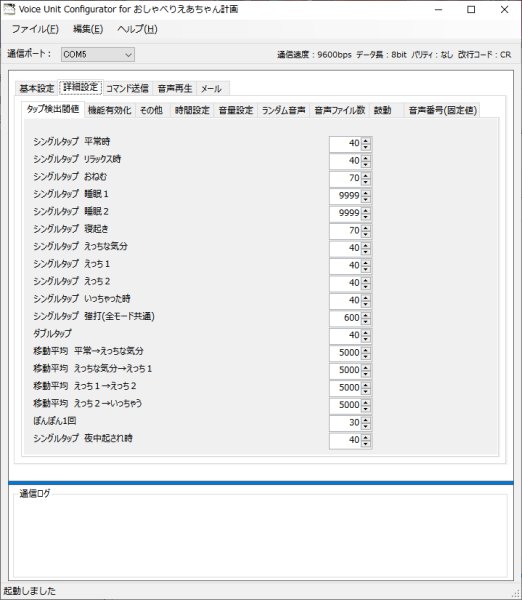Increase 移動平均 平常→えっちな気分 value with up arrow
This screenshot has width=522, height=600.
(x=366, y=350)
